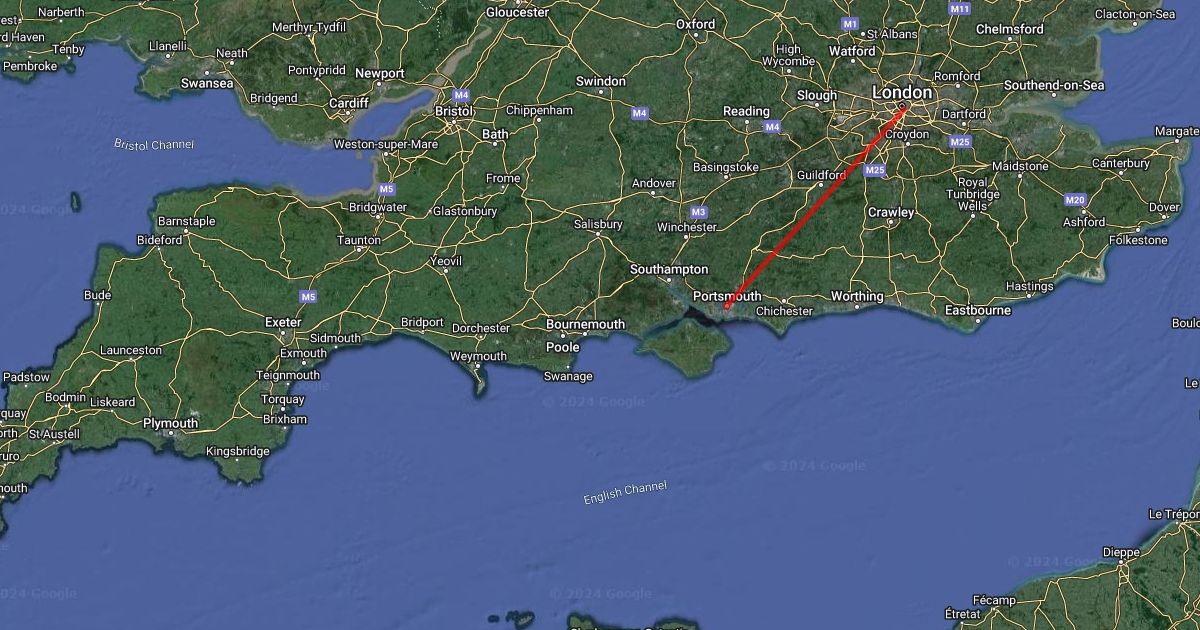Click the M5 shield above Bridgwater
The width and height of the screenshot is (1200, 630).
point(387,189)
